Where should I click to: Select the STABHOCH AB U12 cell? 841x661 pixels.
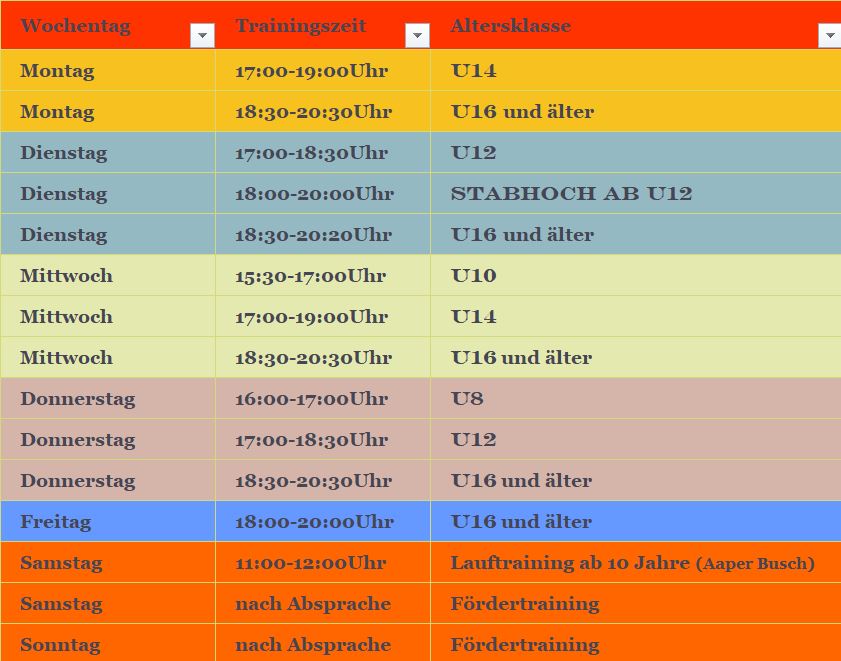pos(571,194)
